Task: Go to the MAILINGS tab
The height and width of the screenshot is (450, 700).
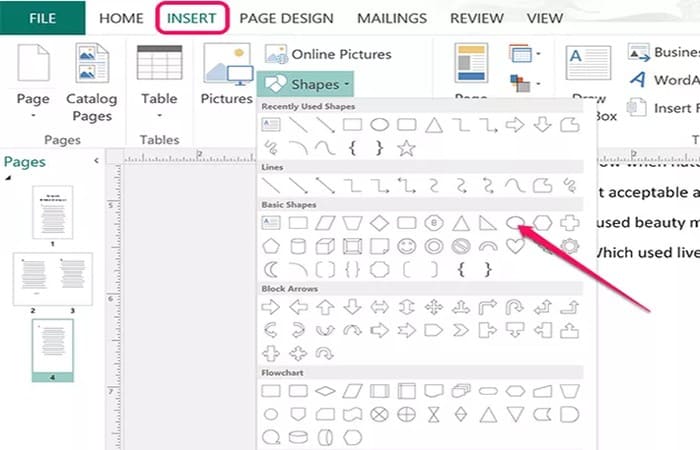Action: point(392,18)
